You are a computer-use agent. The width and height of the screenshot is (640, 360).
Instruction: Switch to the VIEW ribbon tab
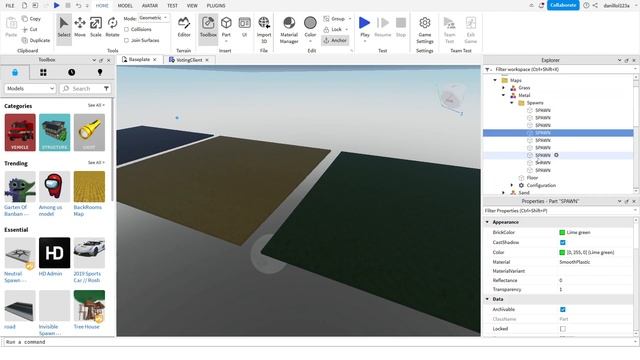[x=192, y=6]
